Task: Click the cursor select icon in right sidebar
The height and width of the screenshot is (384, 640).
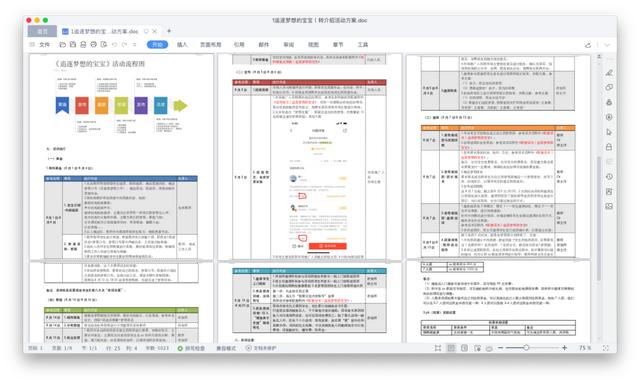Action: click(x=609, y=132)
